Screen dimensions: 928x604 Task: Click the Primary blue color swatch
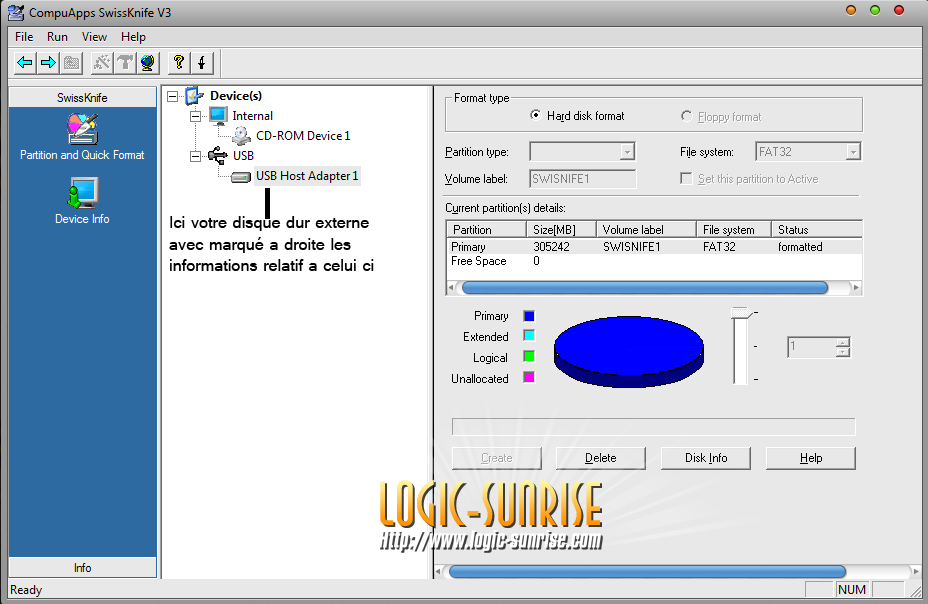(x=529, y=316)
